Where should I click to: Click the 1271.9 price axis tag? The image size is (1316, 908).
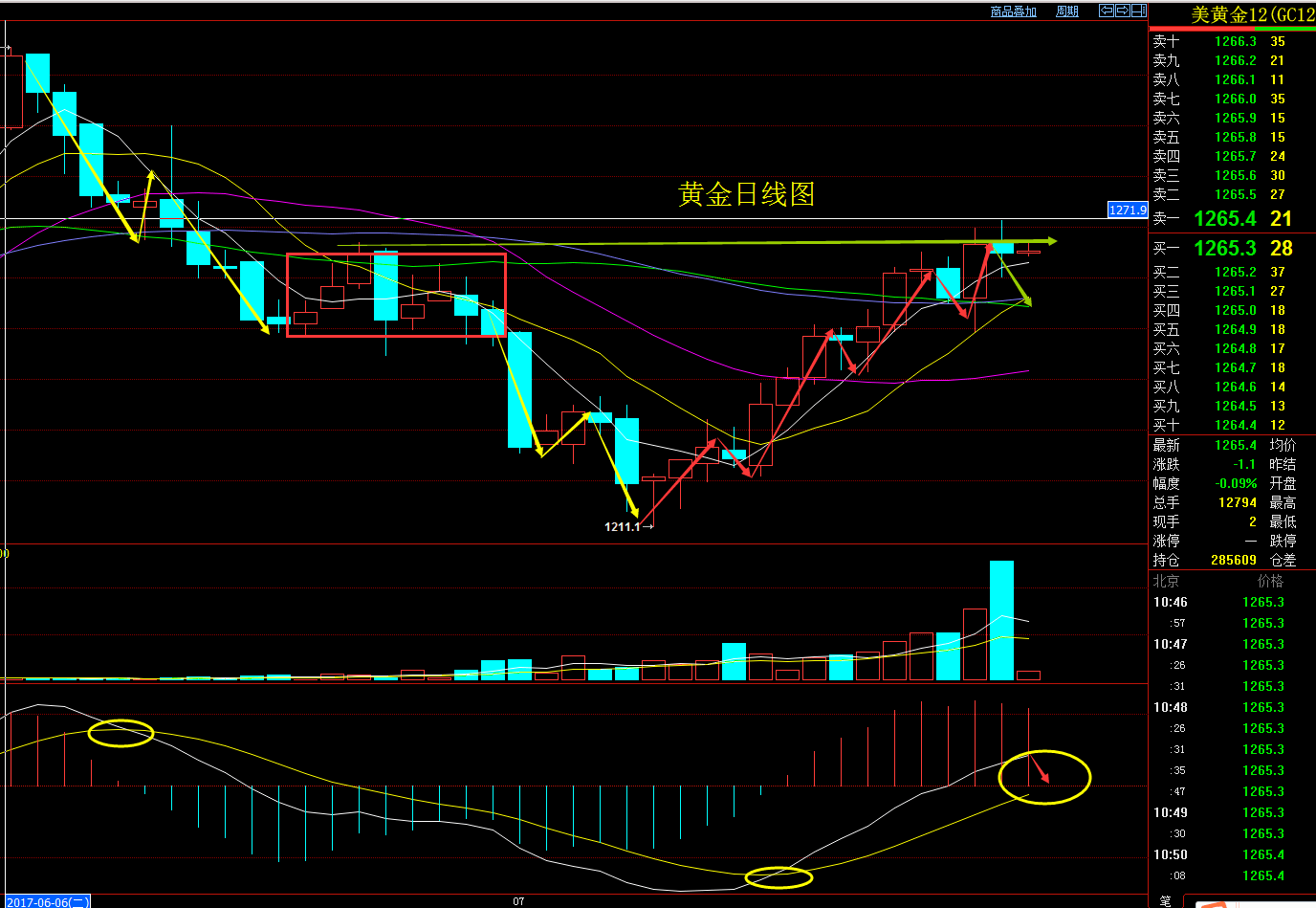(x=1128, y=210)
